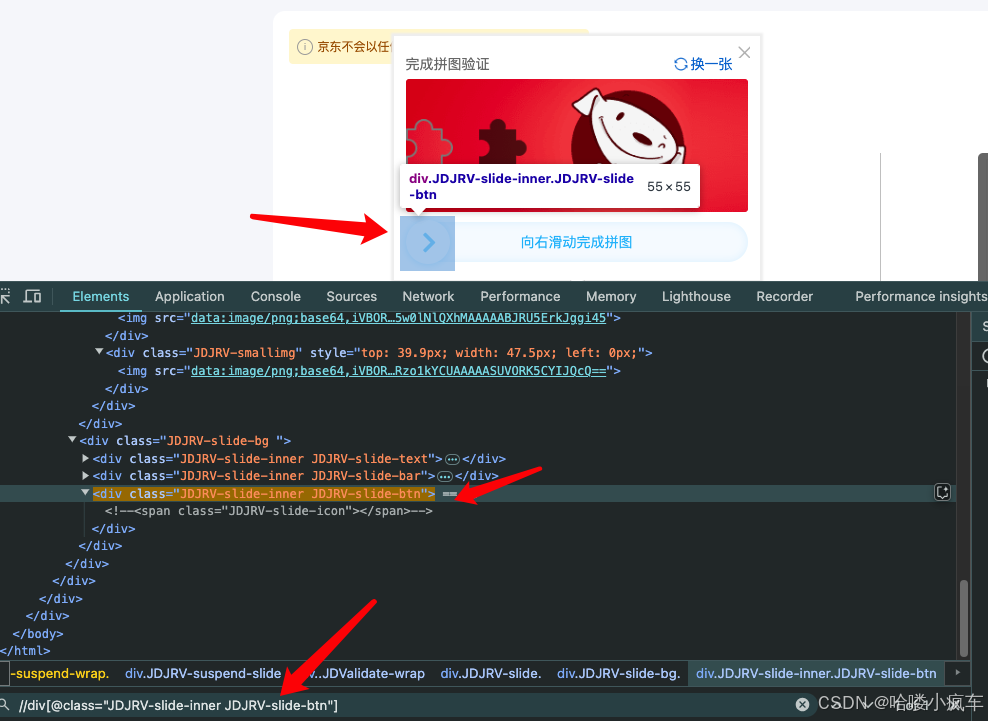
Task: Click the 向右滑动完成拼图 slide track
Action: point(577,242)
